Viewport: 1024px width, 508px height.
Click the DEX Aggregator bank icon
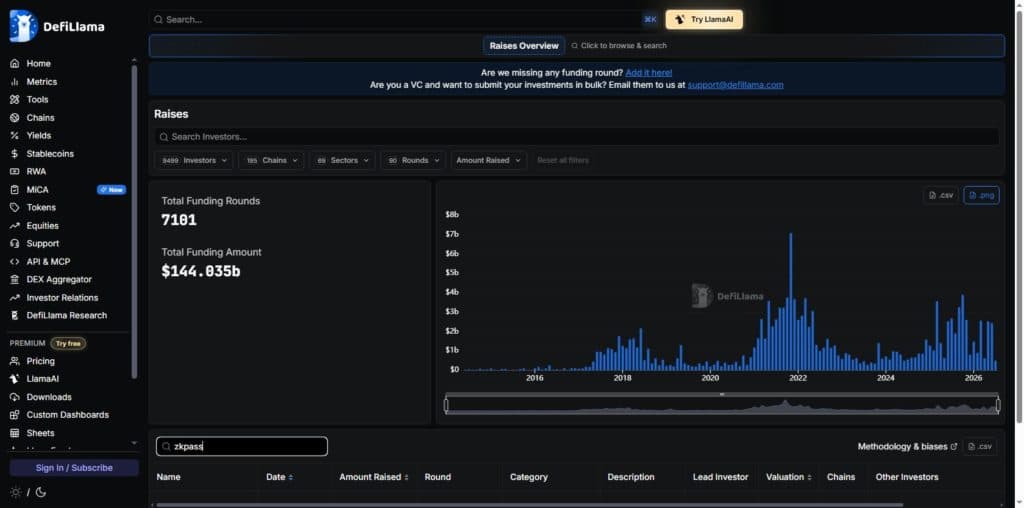click(x=14, y=279)
